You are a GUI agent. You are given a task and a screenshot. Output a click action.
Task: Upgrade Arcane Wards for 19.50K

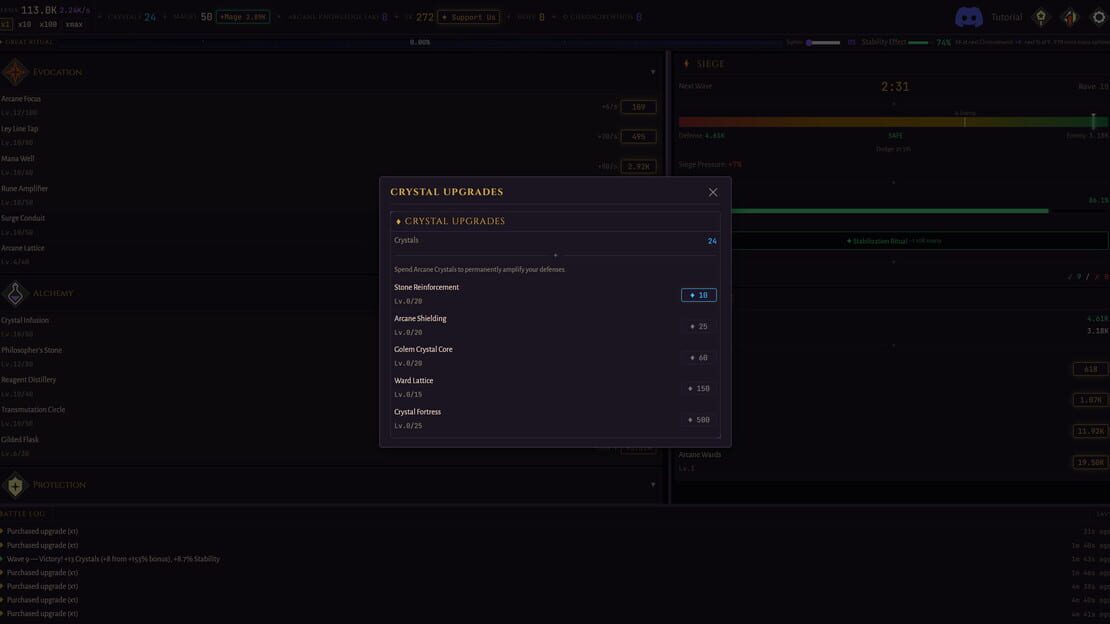click(1090, 463)
